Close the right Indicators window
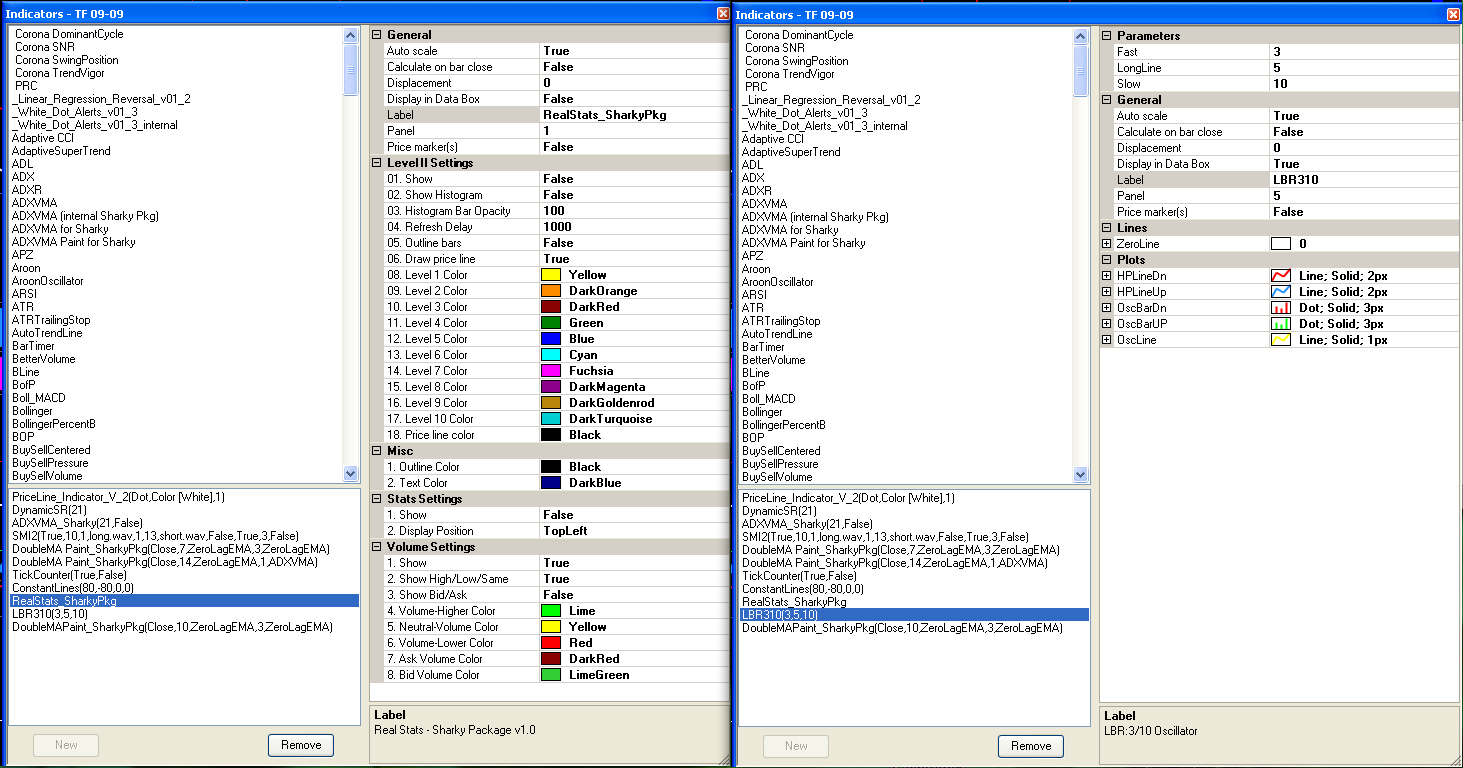Viewport: 1463px width, 768px height. tap(1453, 14)
